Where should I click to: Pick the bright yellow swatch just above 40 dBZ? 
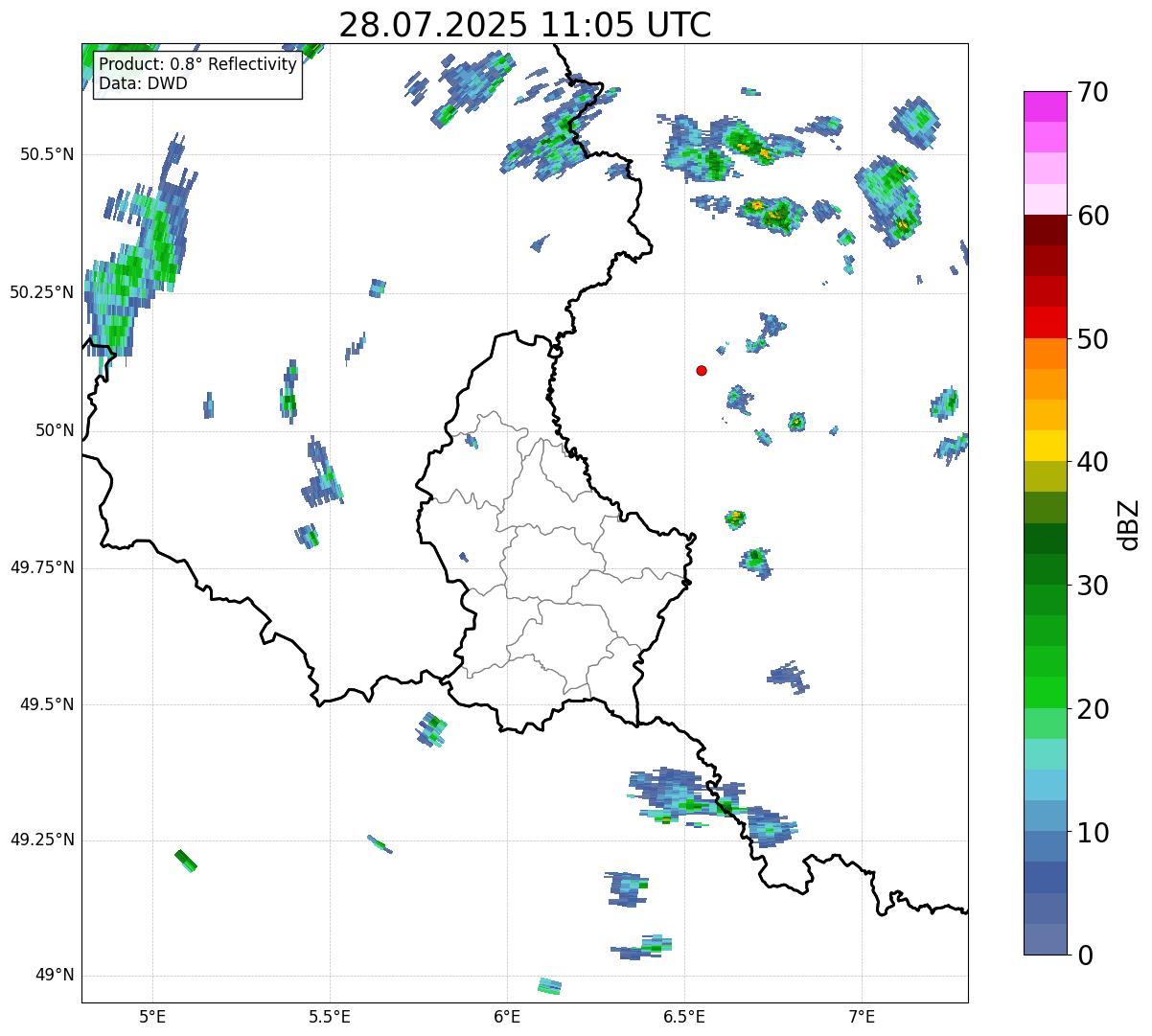(1045, 446)
